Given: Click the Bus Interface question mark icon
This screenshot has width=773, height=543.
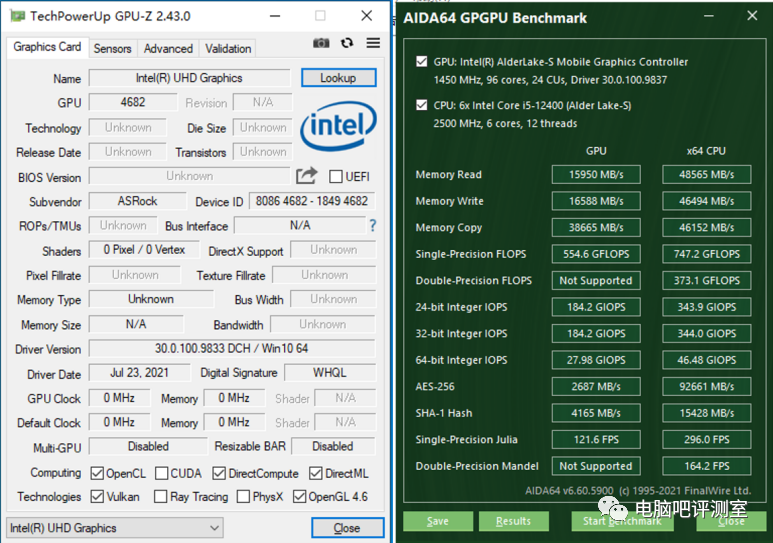Looking at the screenshot, I should point(373,226).
